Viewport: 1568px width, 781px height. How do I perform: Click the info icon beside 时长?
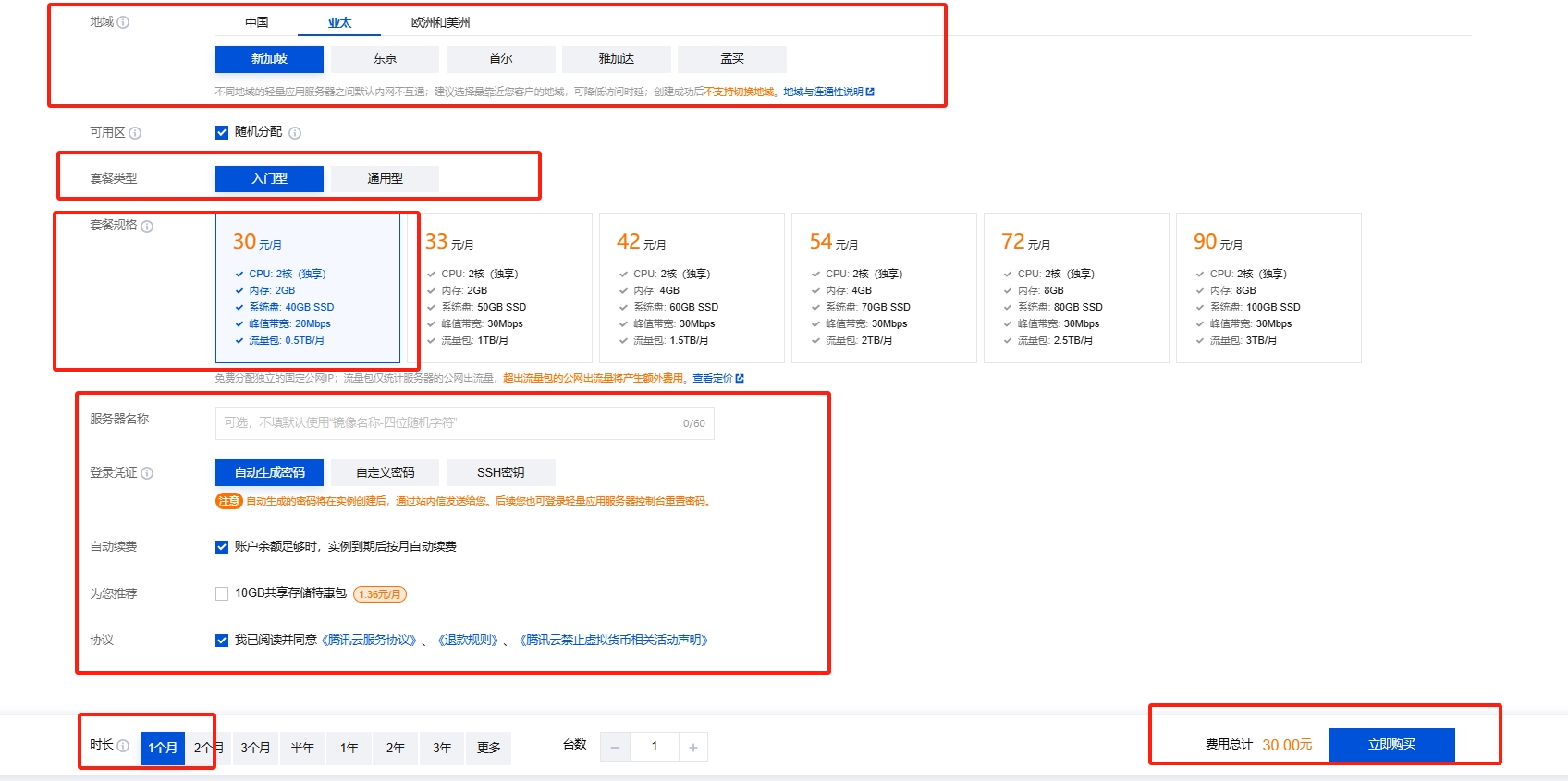point(123,746)
